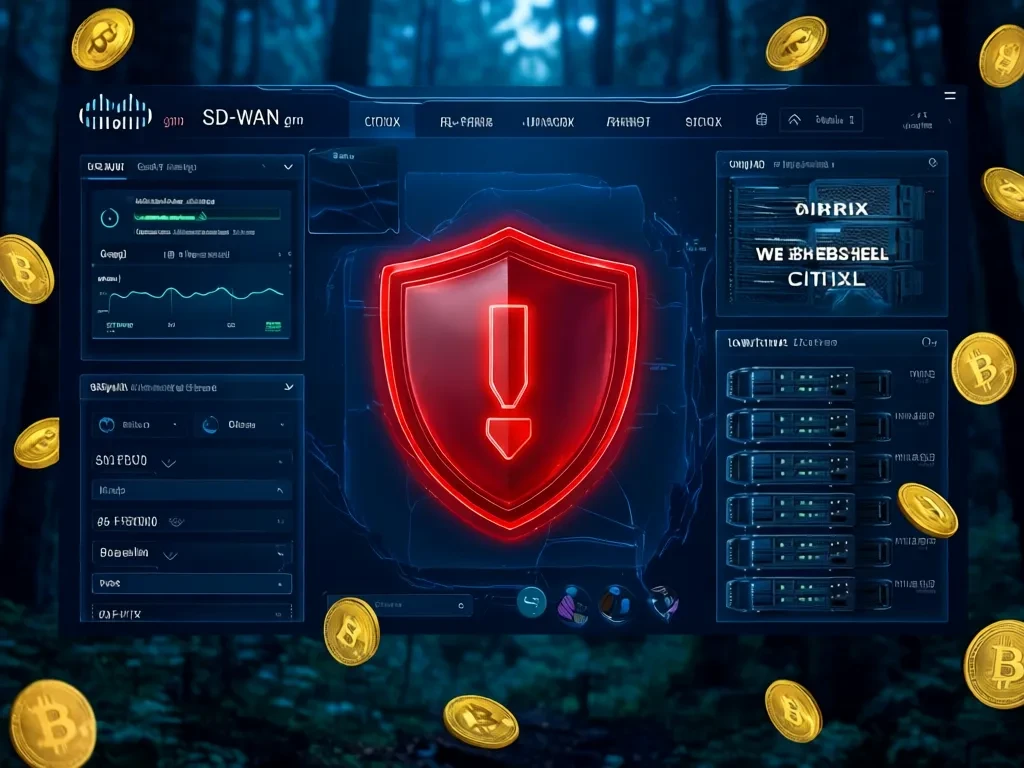
Task: Click the search icon in the server list panel header
Action: point(929,342)
